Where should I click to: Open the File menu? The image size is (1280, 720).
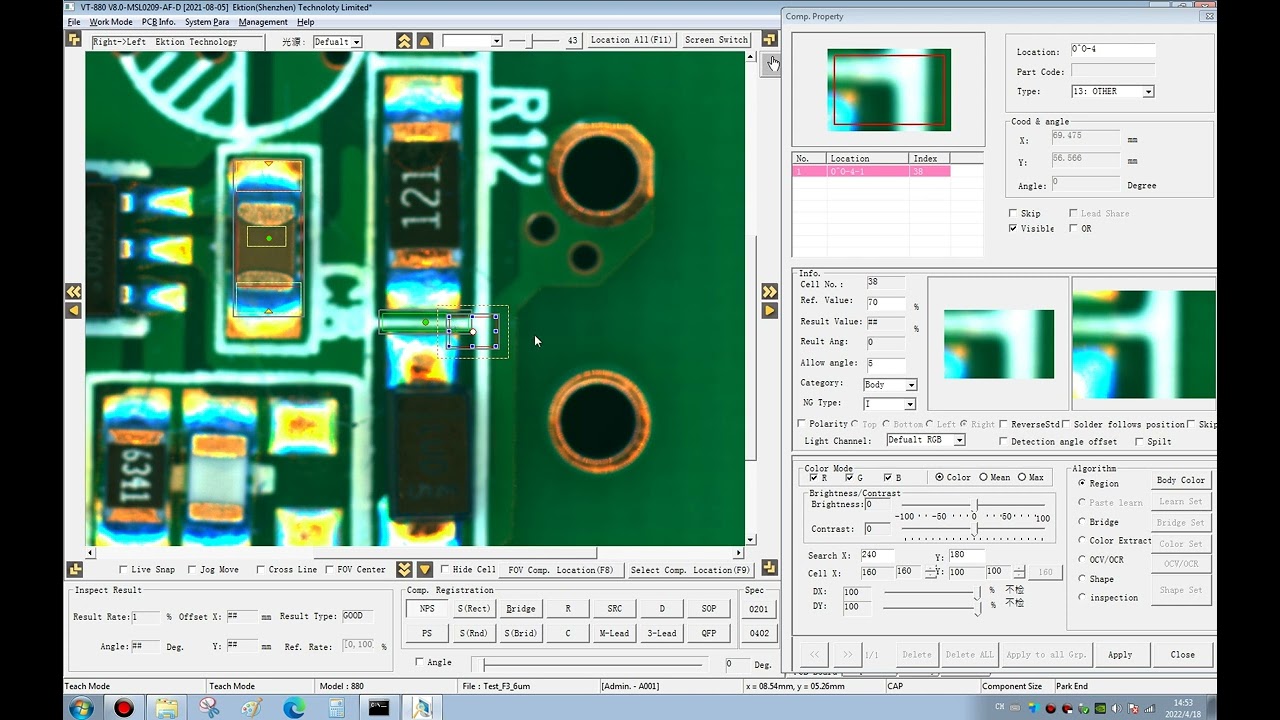(74, 22)
